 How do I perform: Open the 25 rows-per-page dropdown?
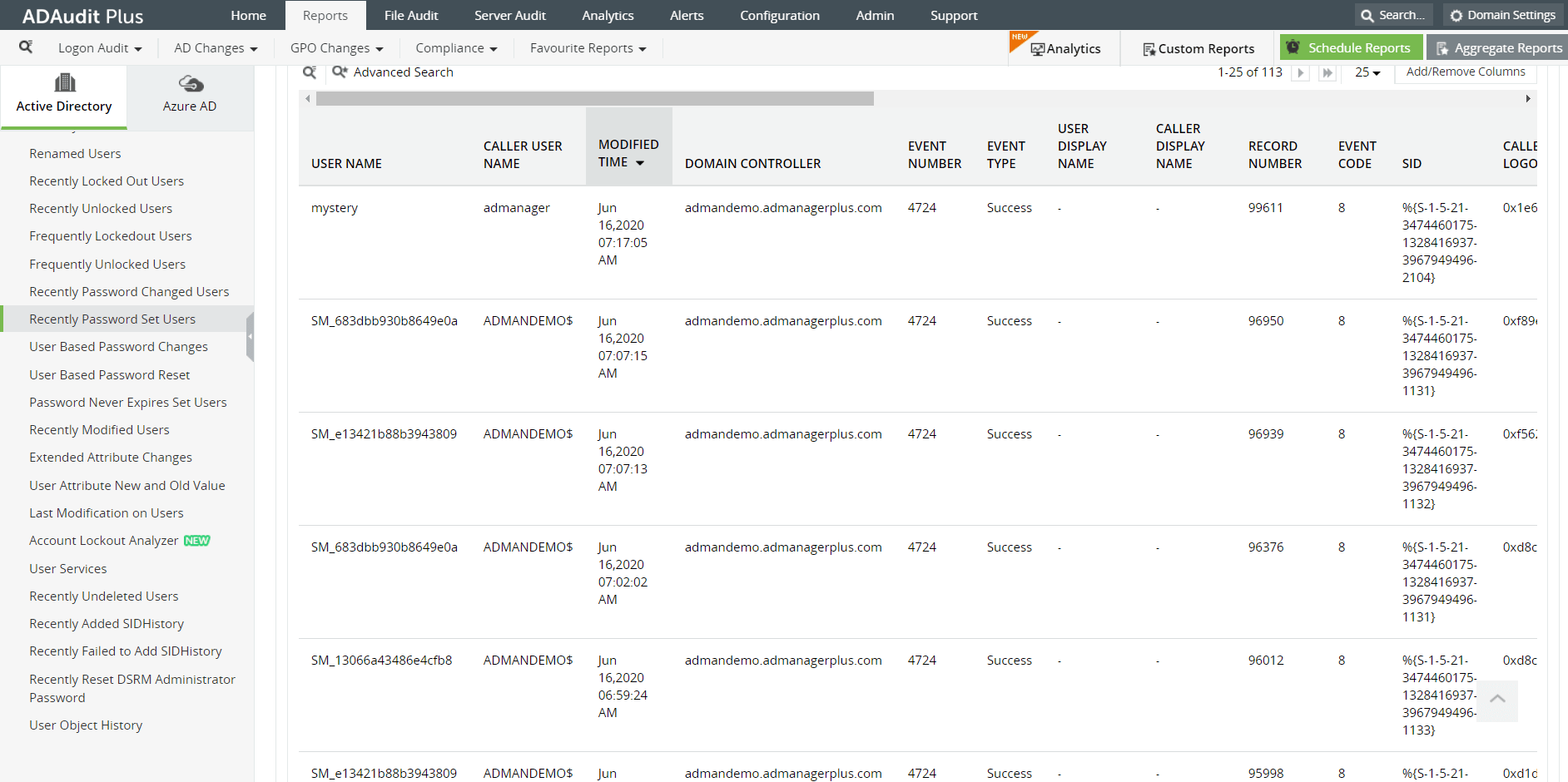click(1367, 72)
